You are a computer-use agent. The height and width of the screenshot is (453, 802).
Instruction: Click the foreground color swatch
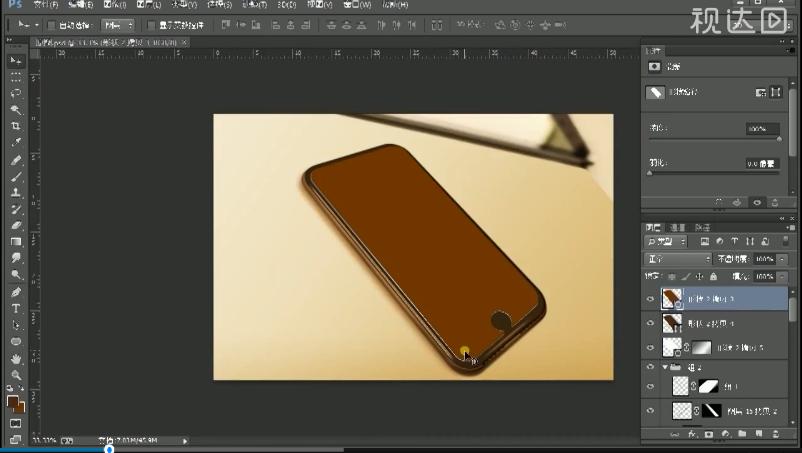pyautogui.click(x=12, y=402)
